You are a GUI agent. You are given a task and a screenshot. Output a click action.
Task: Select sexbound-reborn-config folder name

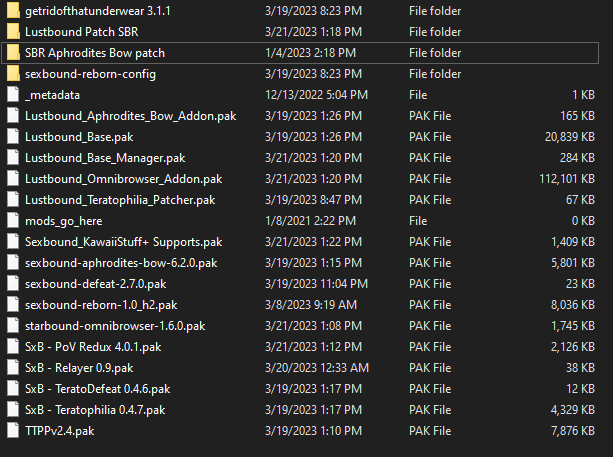tap(90, 74)
